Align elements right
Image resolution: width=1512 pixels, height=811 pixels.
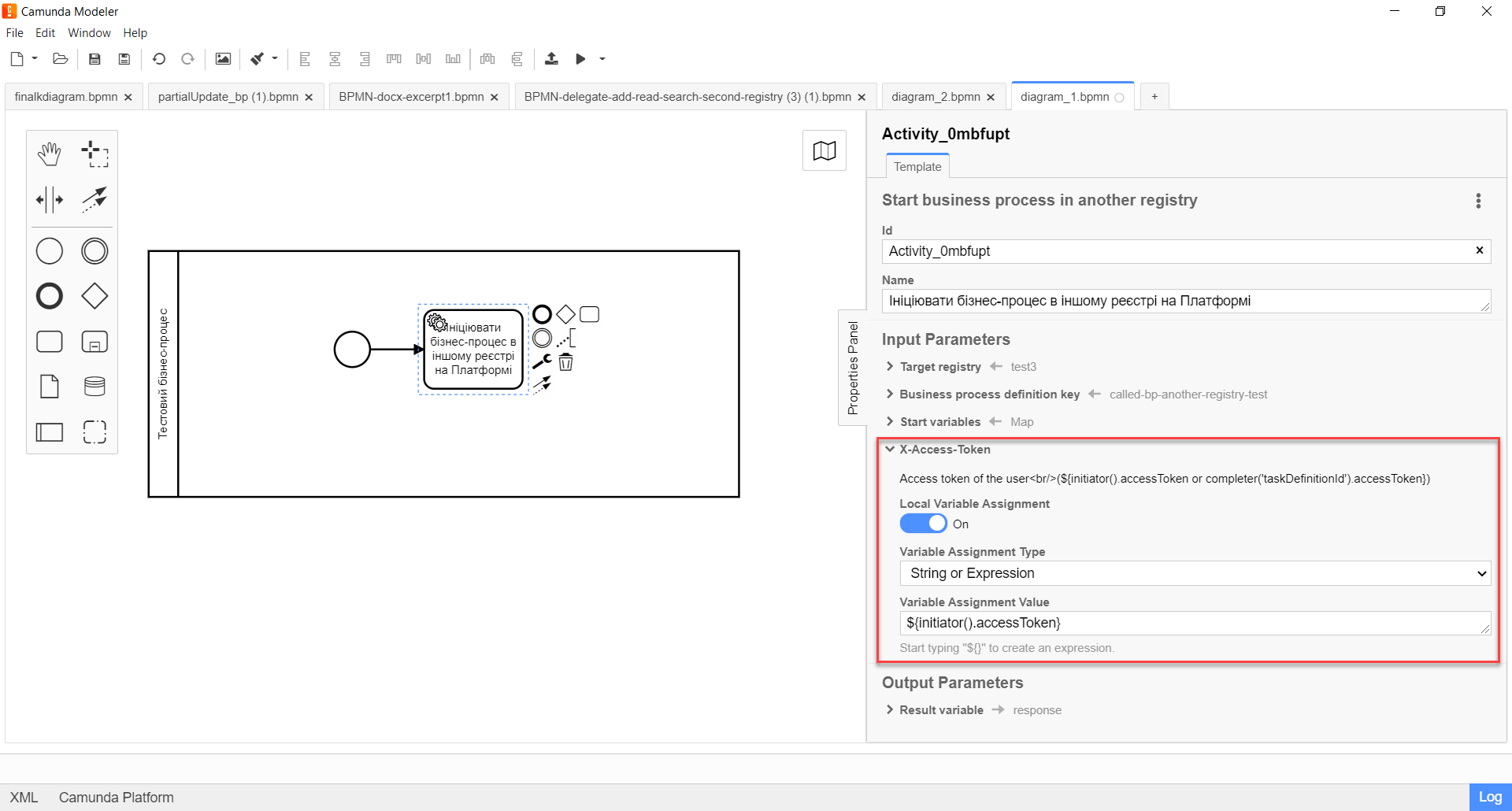[x=365, y=59]
